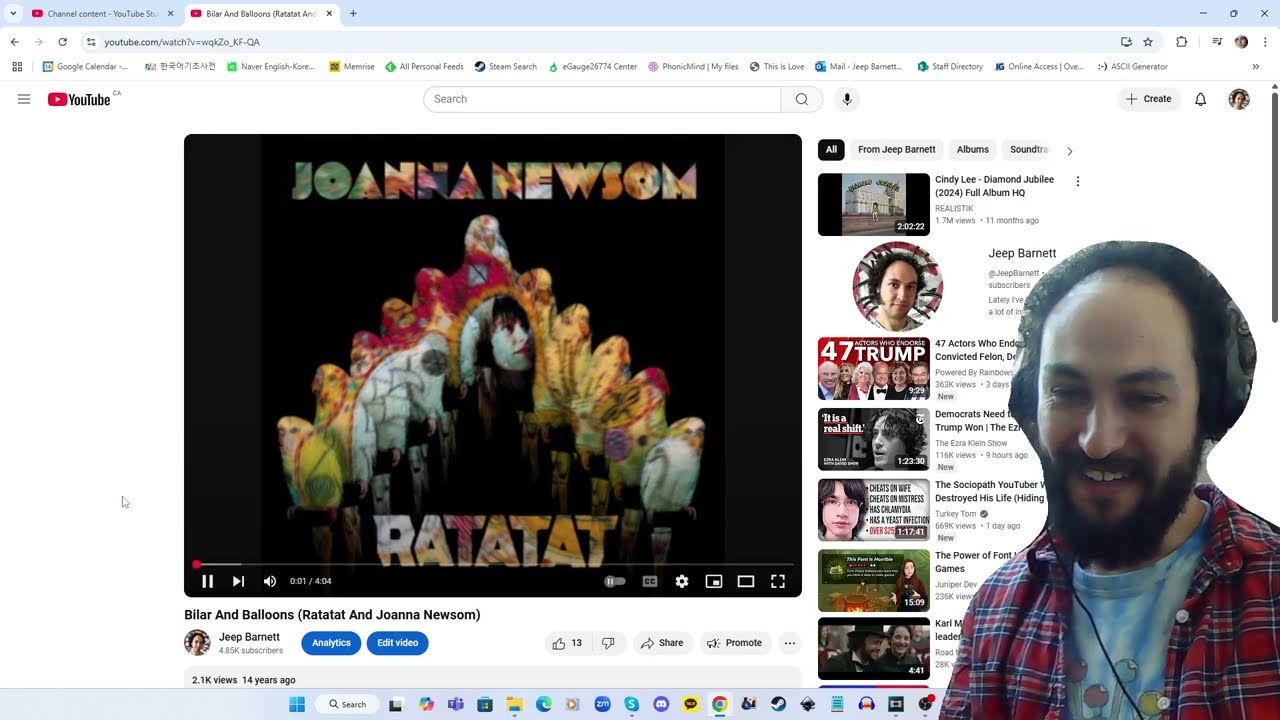Open more actions below the video
This screenshot has height=720, width=1280.
[790, 643]
